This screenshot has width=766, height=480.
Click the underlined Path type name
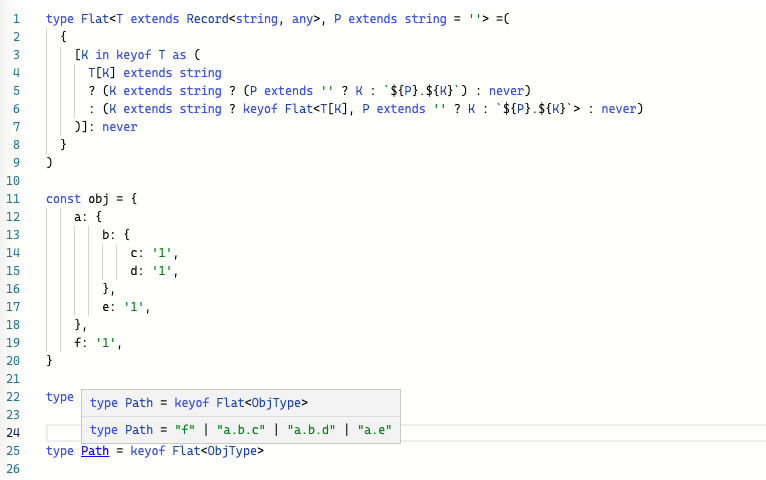95,451
